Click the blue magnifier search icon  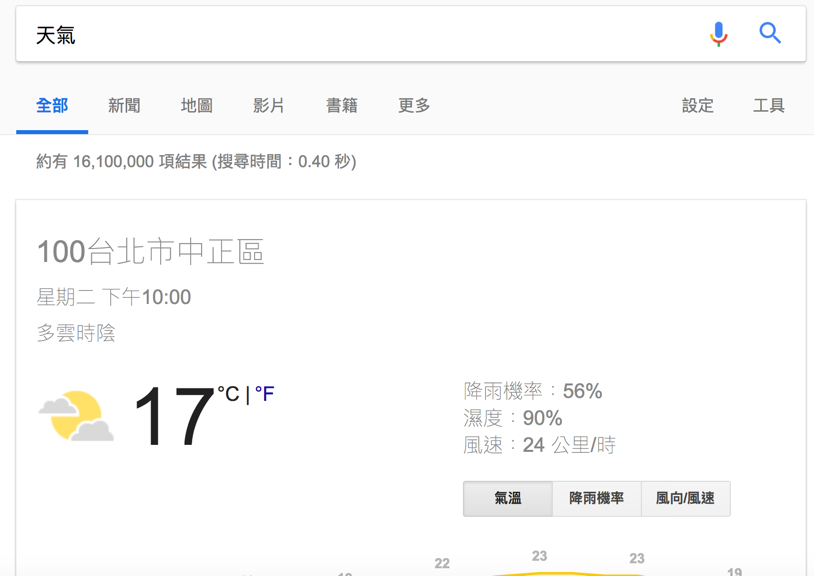click(770, 33)
